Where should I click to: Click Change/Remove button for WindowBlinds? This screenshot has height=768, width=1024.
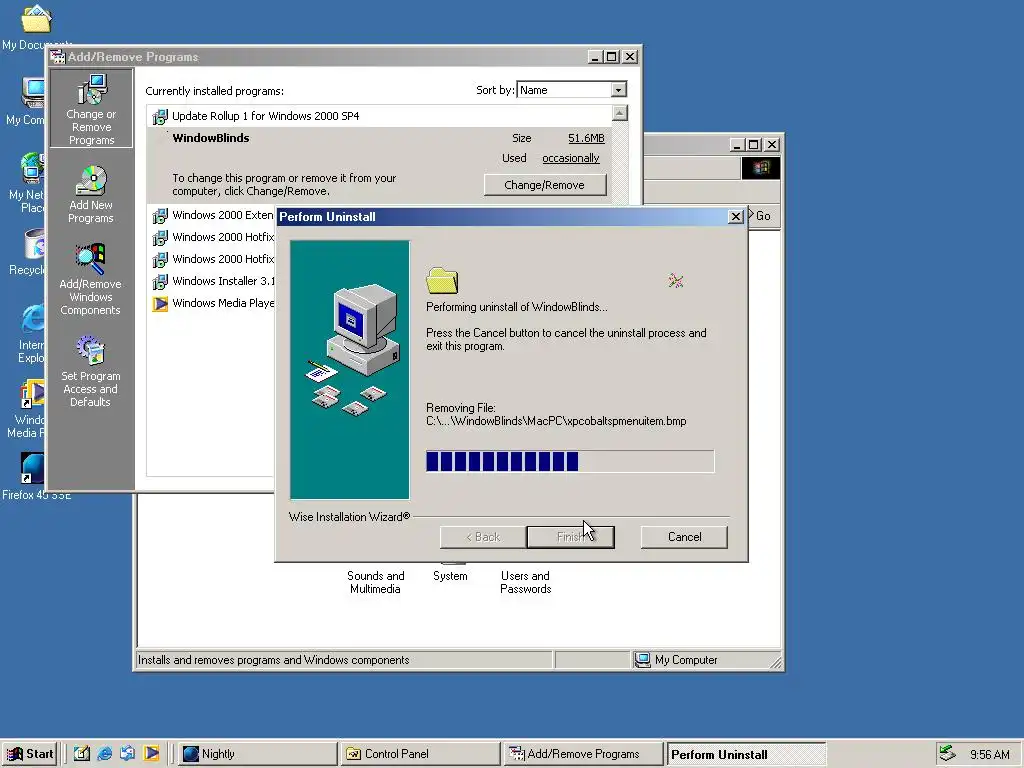[x=545, y=185]
